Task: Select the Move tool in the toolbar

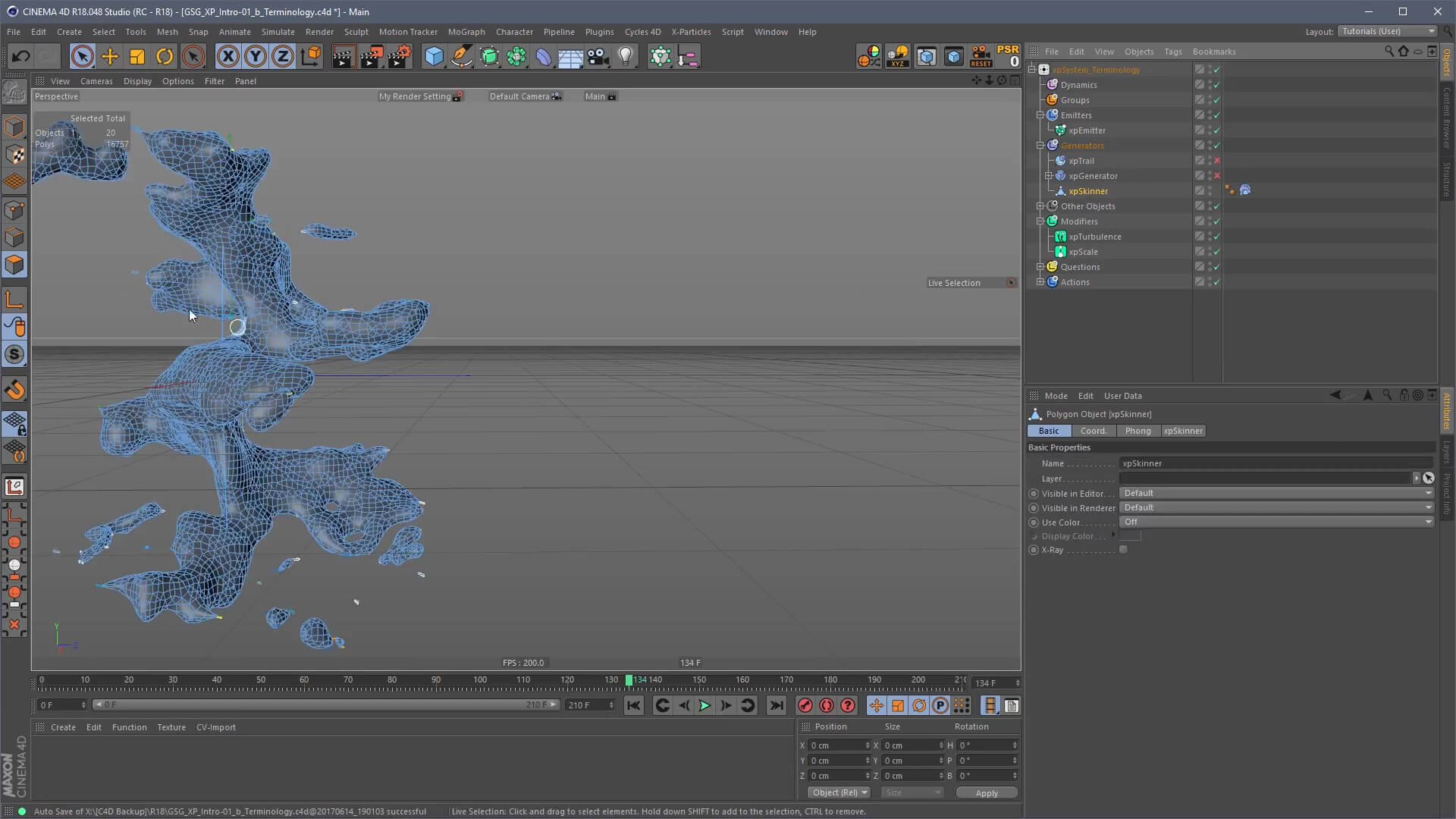Action: pyautogui.click(x=109, y=57)
